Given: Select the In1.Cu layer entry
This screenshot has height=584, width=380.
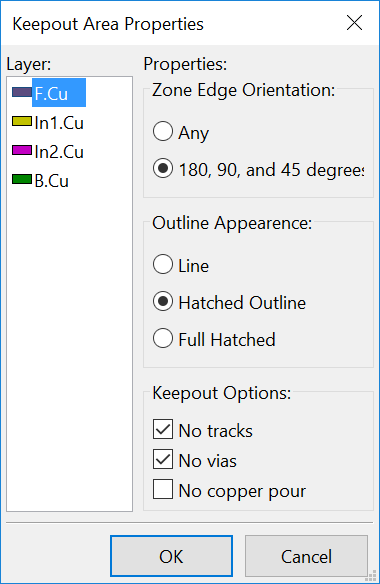Looking at the screenshot, I should pos(59,123).
